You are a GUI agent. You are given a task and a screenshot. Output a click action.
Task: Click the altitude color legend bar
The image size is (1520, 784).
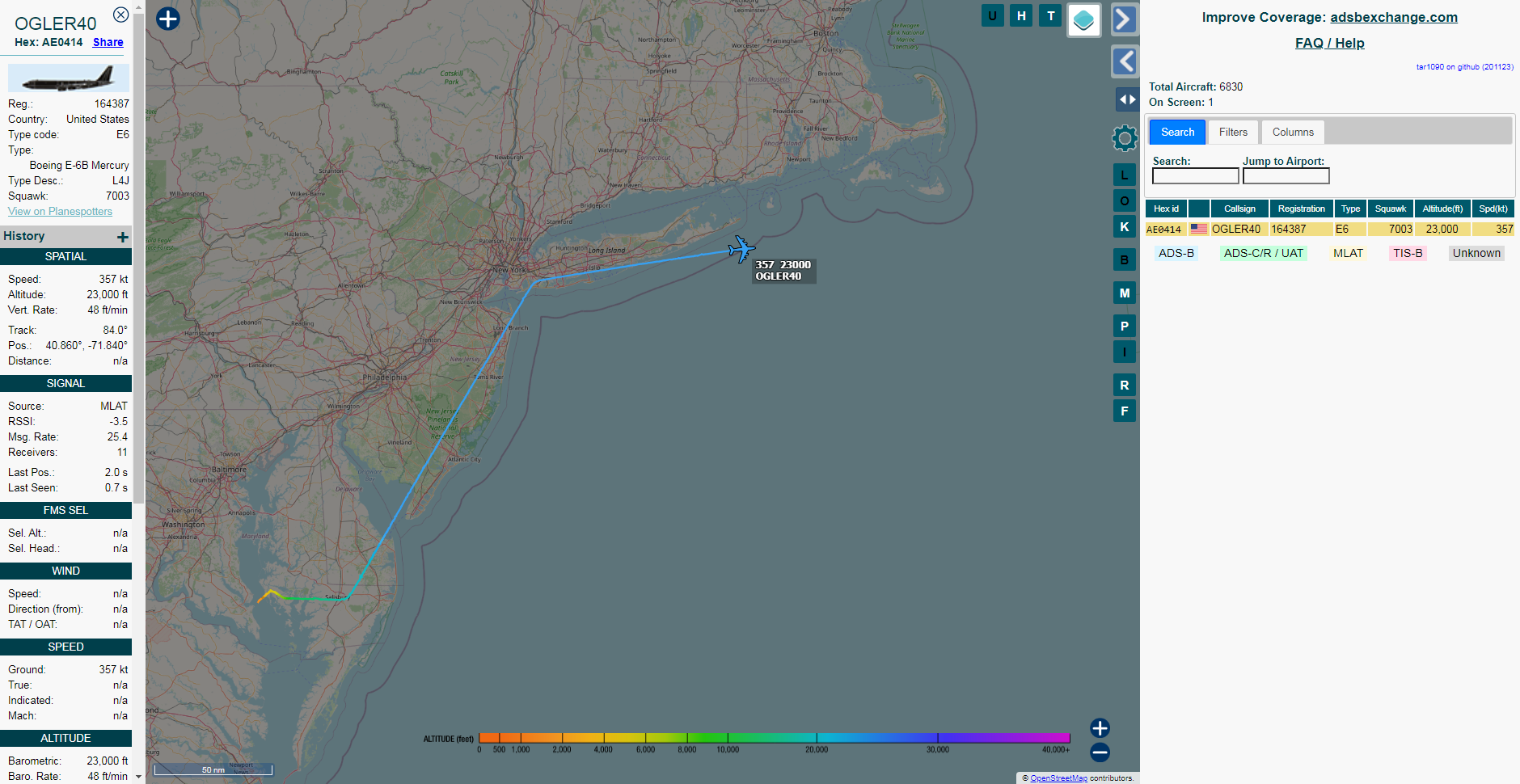[x=775, y=738]
